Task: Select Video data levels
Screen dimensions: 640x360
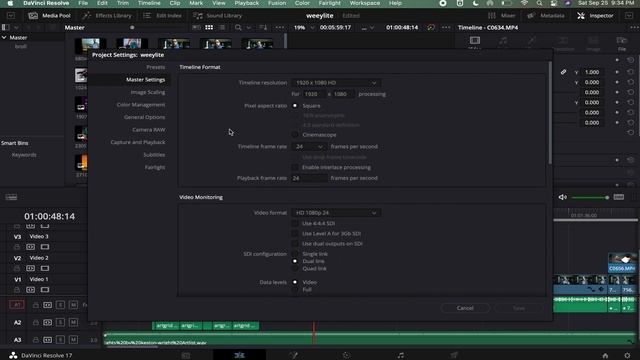Action: click(x=295, y=282)
